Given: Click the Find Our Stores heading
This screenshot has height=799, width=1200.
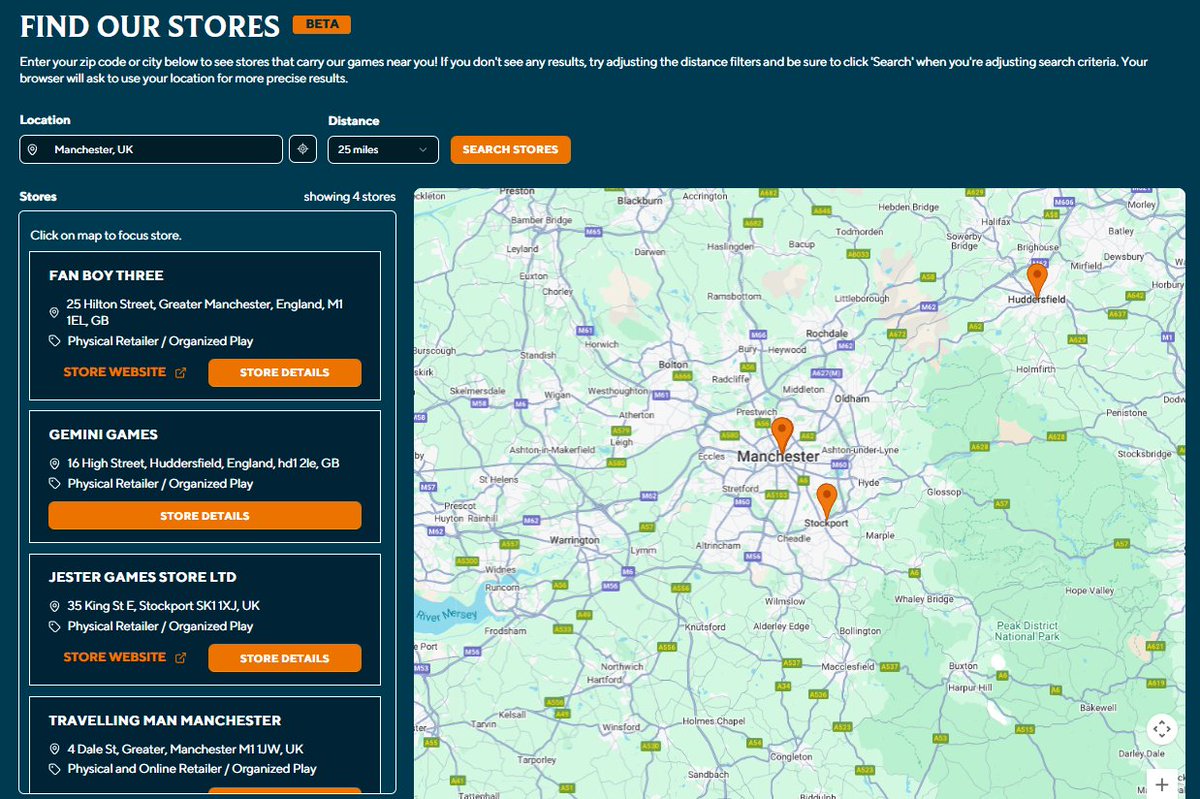Looking at the screenshot, I should pos(150,25).
